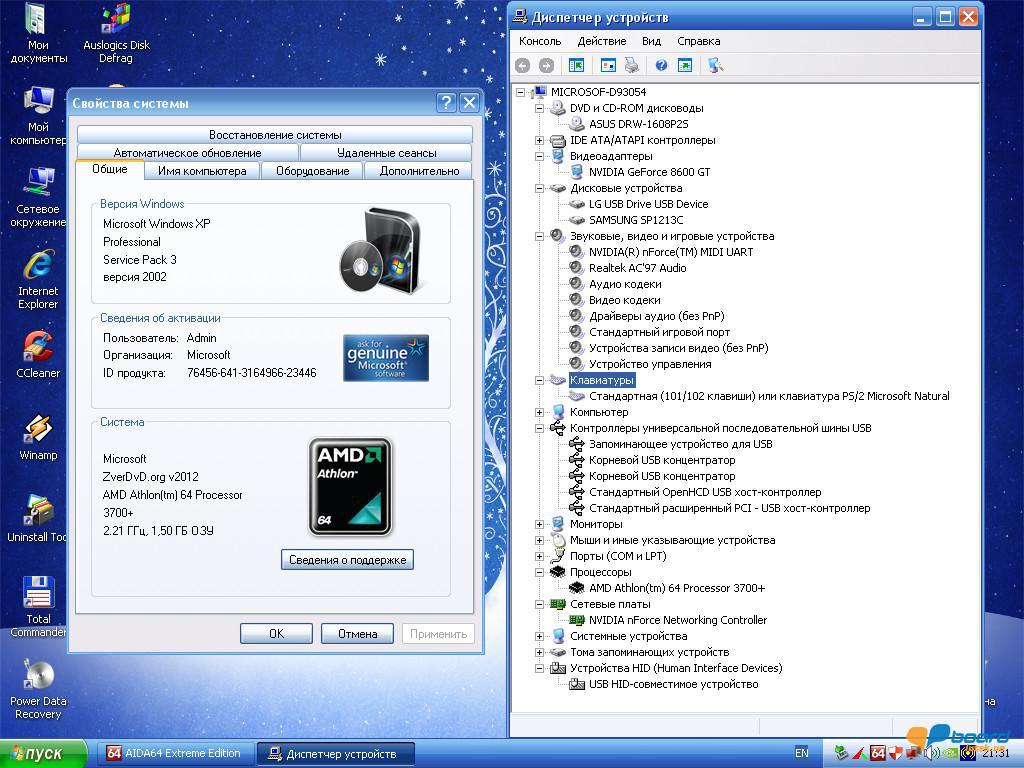Click the Сведения о поддержке button

click(x=347, y=560)
